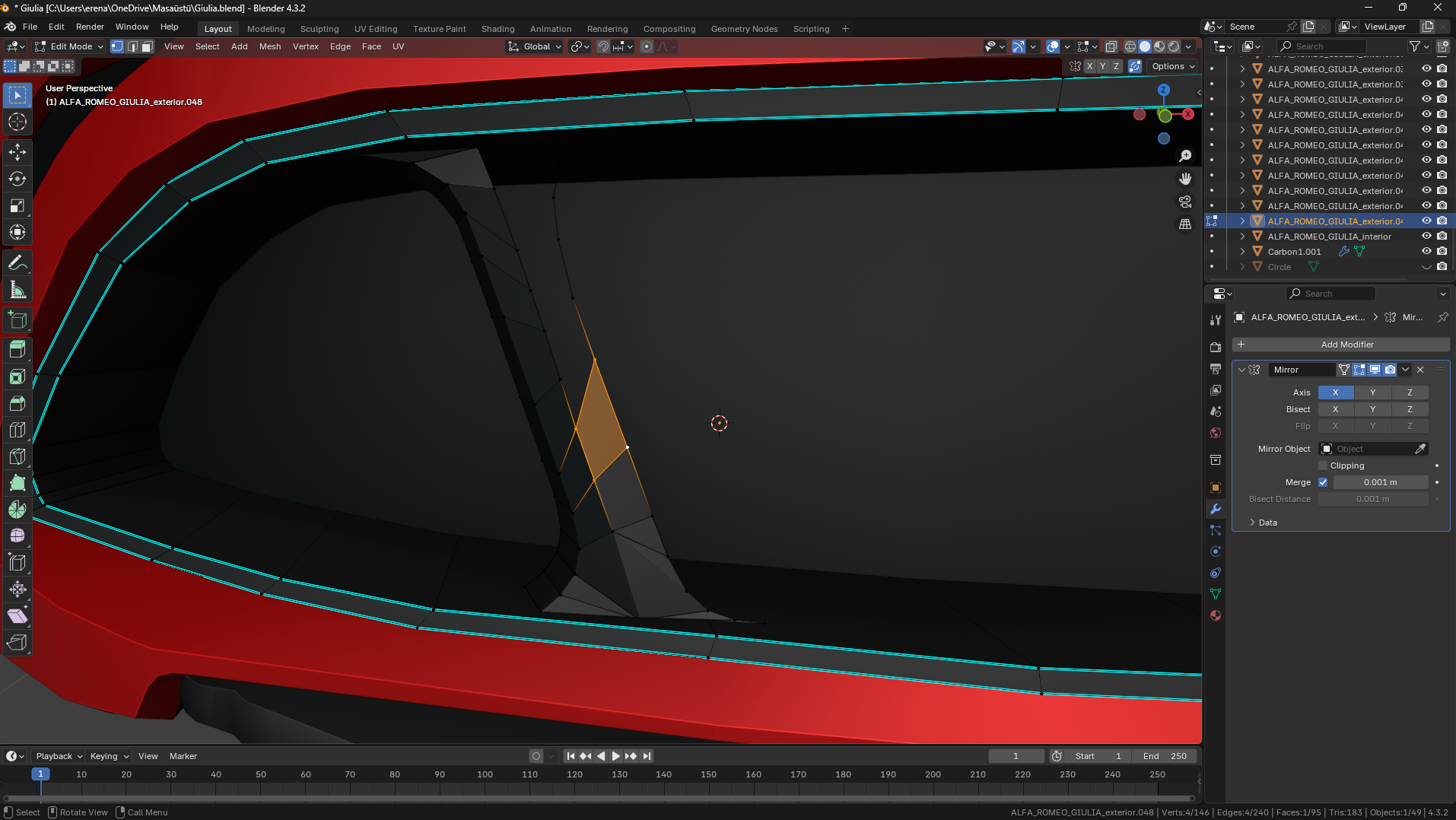Open the File menu
The height and width of the screenshot is (820, 1456).
[30, 27]
